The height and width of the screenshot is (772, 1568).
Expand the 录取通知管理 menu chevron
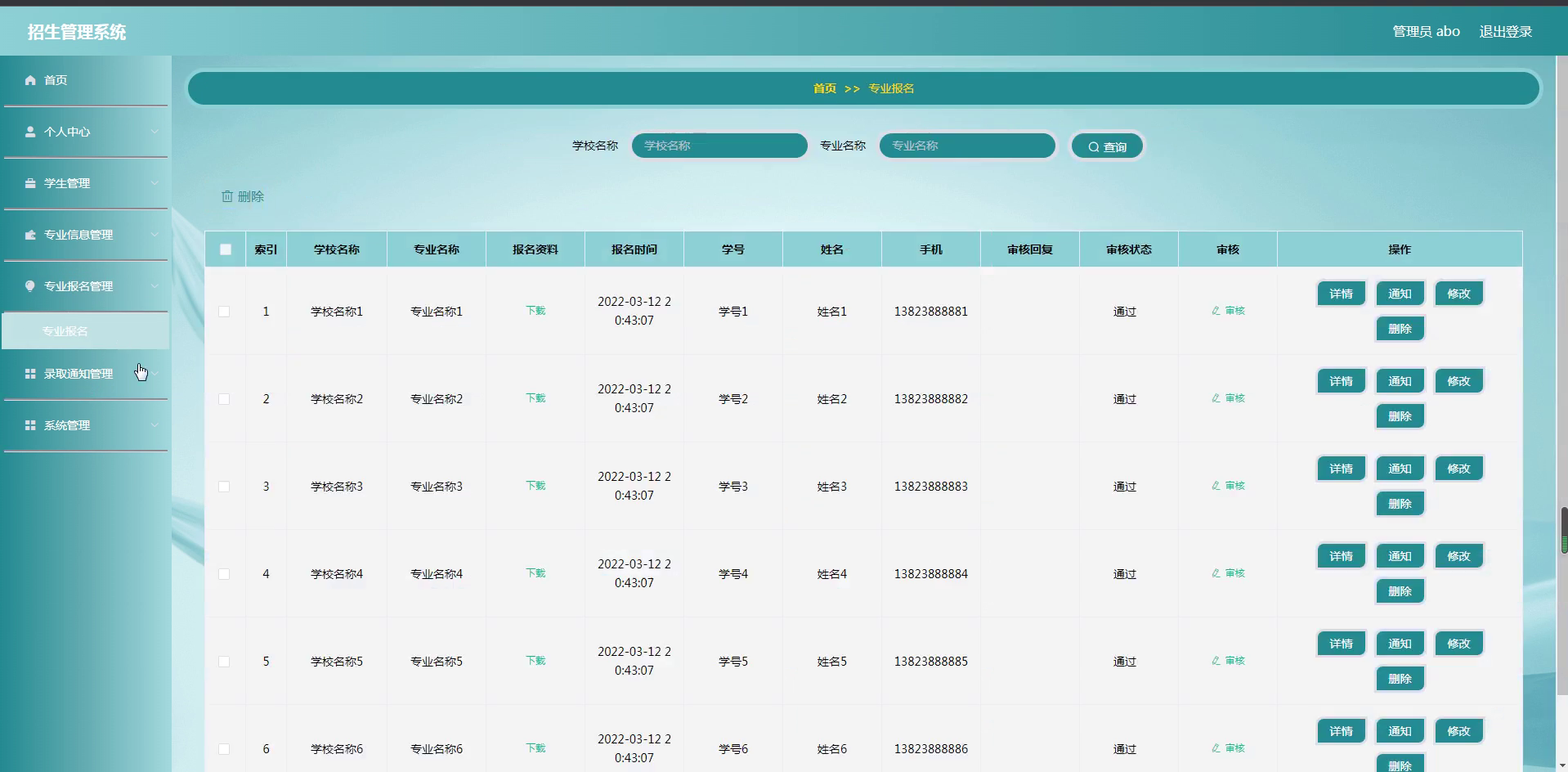(155, 374)
